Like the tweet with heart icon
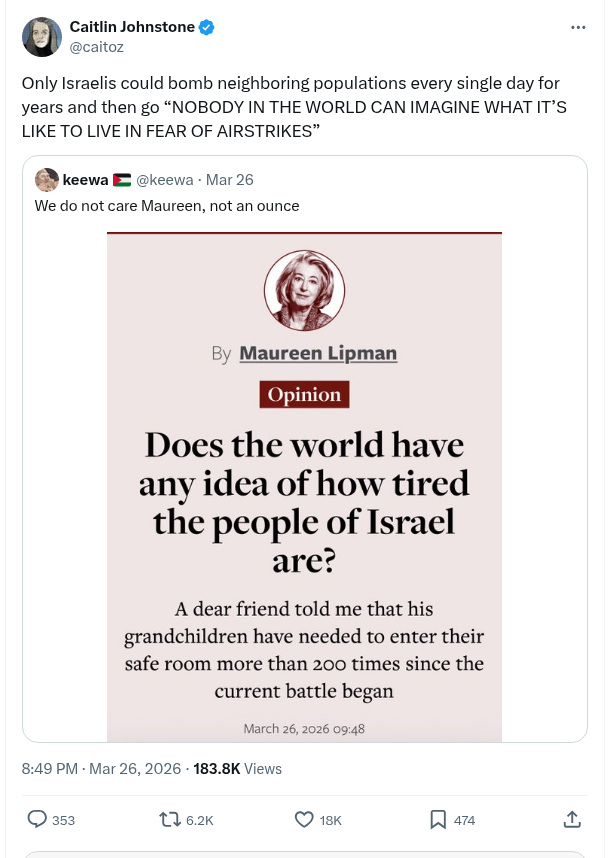Viewport: 608px width, 858px height. click(x=305, y=819)
